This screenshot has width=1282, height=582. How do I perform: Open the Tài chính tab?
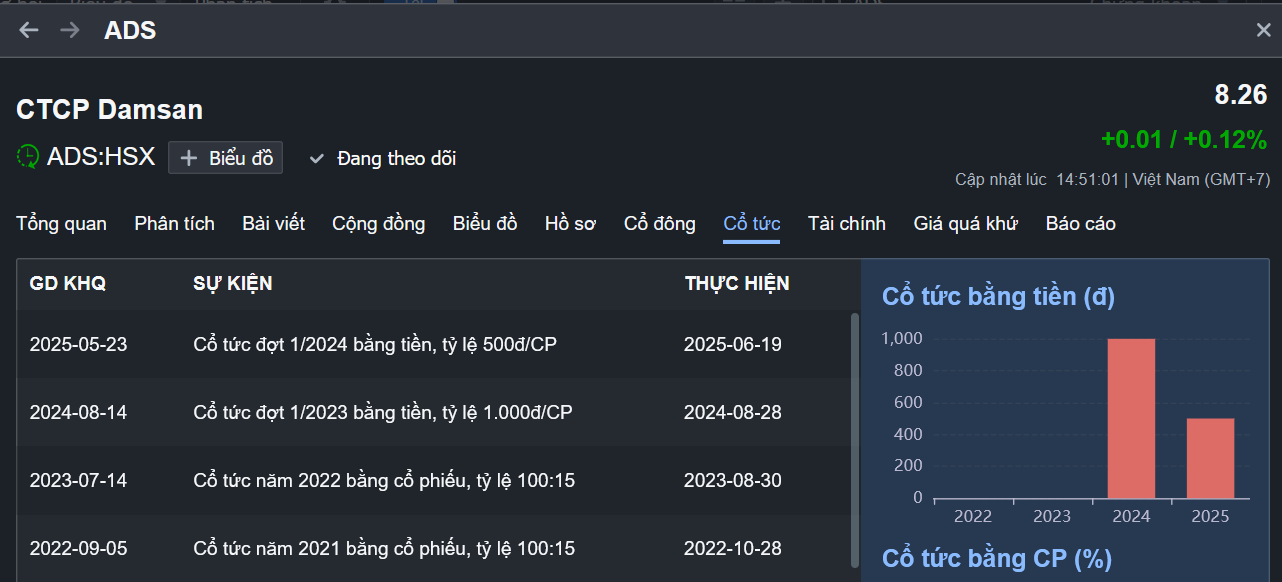(x=846, y=223)
